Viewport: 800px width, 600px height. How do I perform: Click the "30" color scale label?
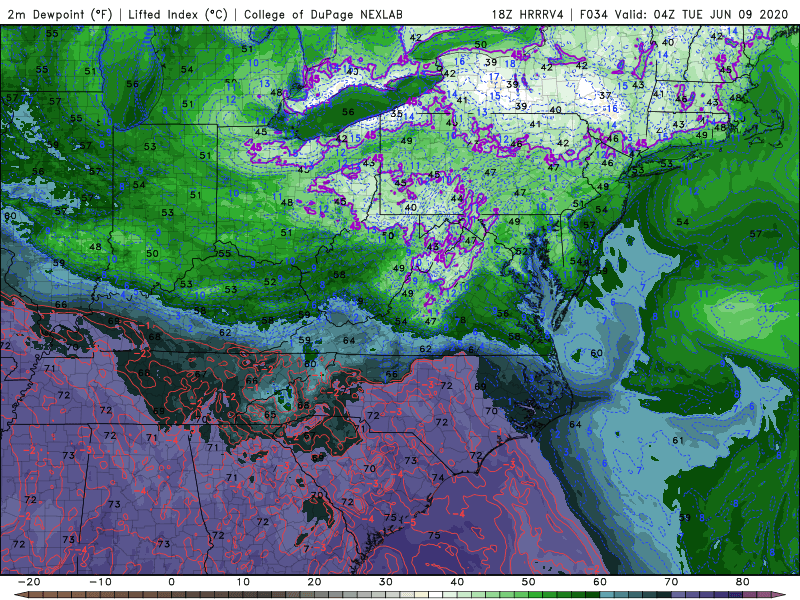click(386, 582)
